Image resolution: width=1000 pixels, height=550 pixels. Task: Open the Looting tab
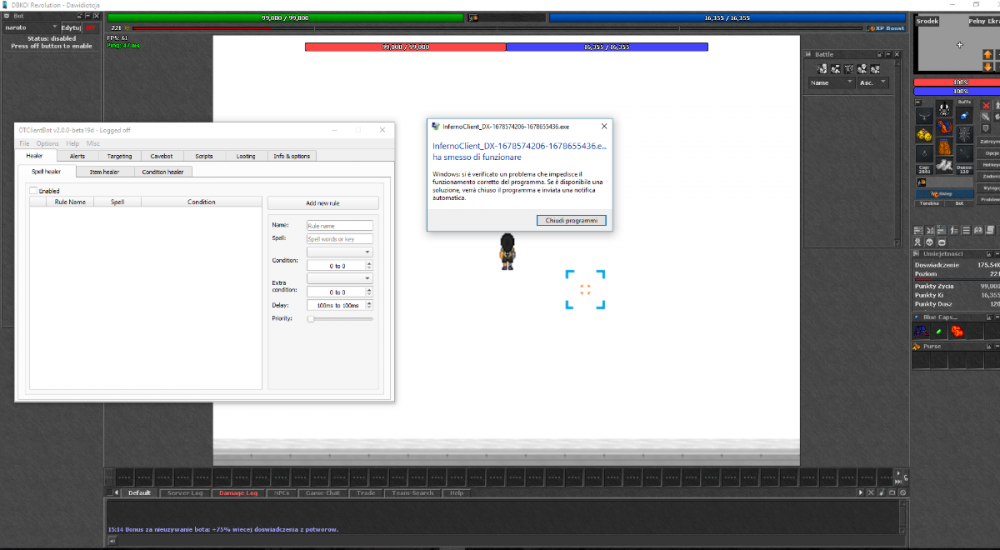click(246, 156)
